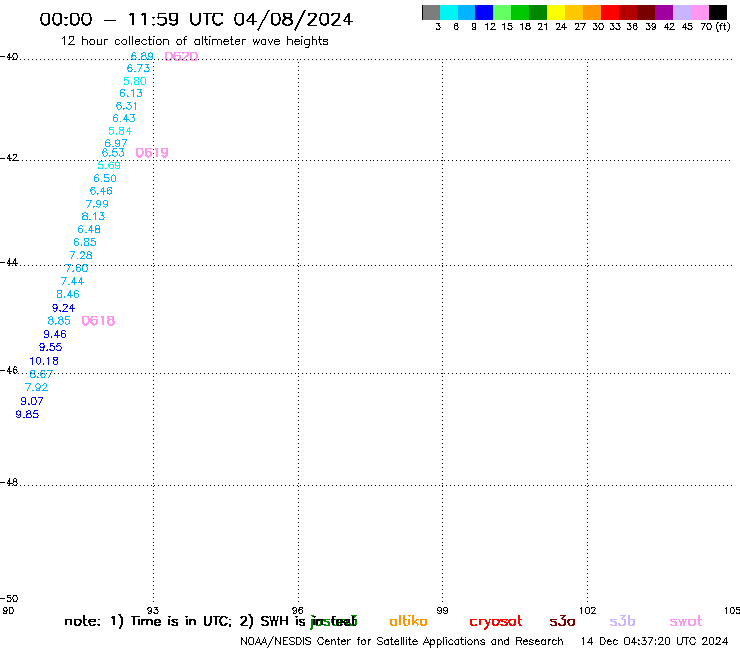Select the '00:00 – 11:59 UTC 04/08/2024' title
Viewport: 740px width, 650px height.
tap(196, 19)
